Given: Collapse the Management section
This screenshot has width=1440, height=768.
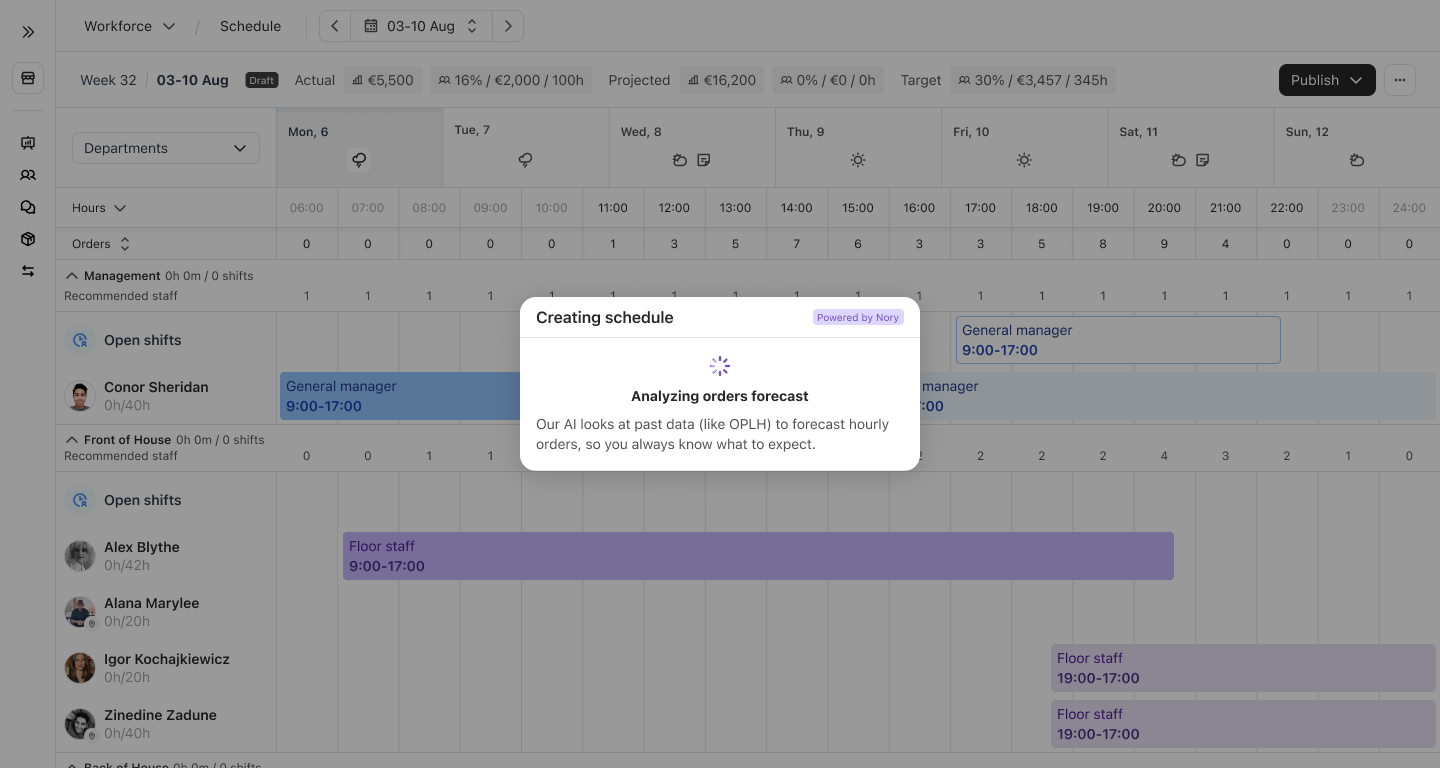Looking at the screenshot, I should [72, 276].
